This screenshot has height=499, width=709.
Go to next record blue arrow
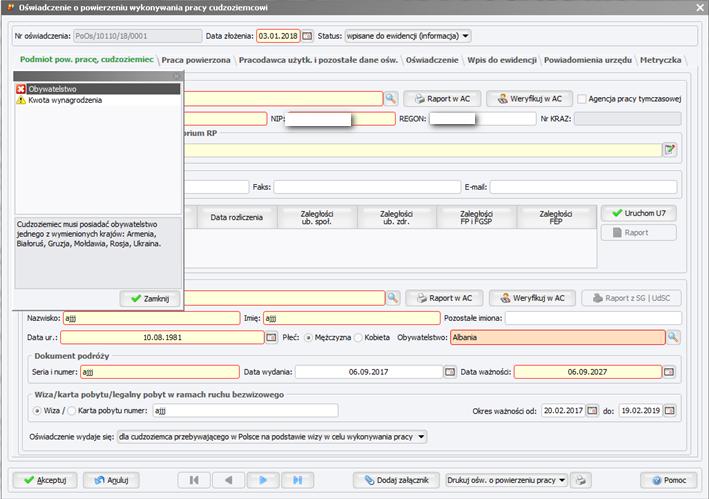[x=263, y=480]
